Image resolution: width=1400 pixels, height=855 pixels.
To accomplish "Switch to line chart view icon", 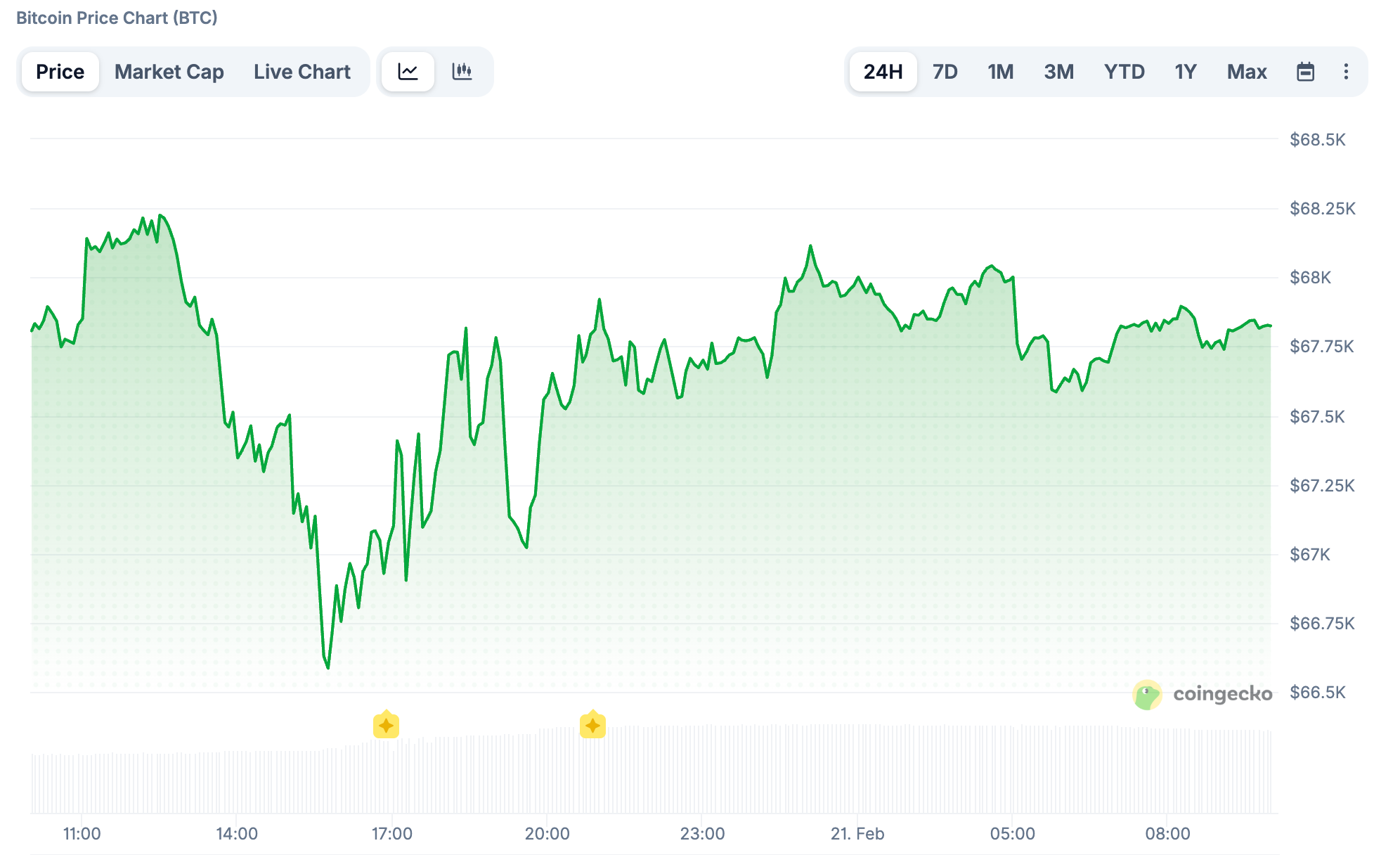I will (408, 72).
